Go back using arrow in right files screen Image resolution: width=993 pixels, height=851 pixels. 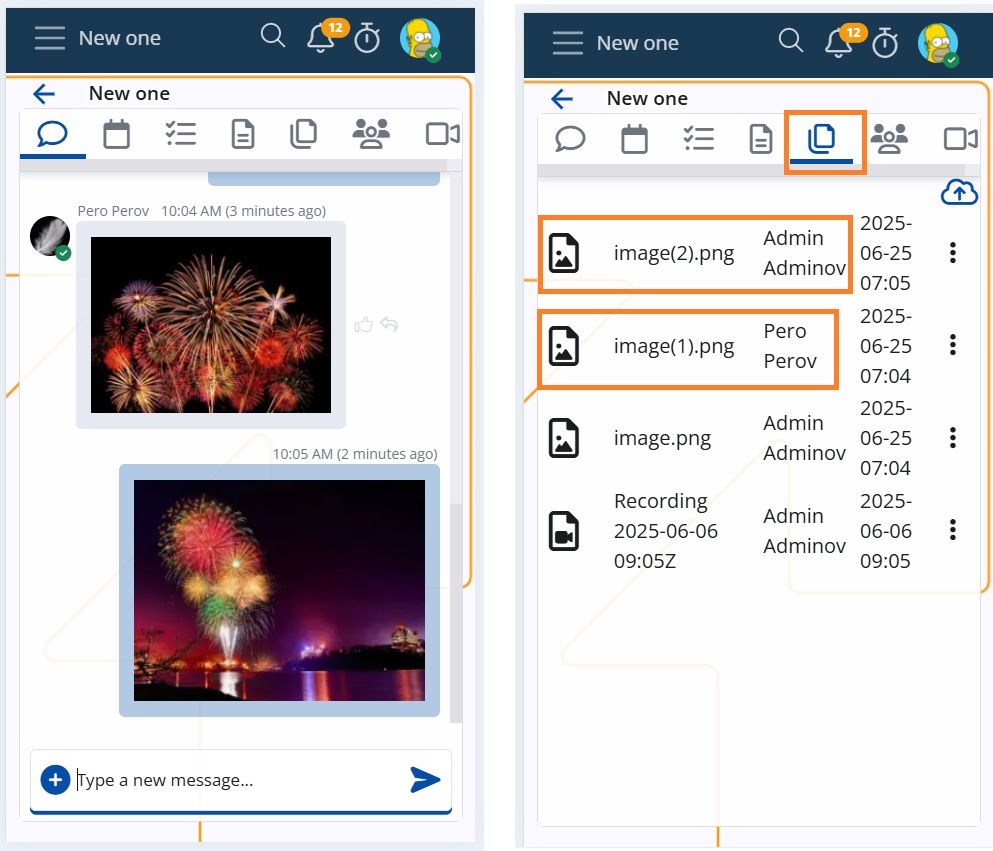click(562, 99)
